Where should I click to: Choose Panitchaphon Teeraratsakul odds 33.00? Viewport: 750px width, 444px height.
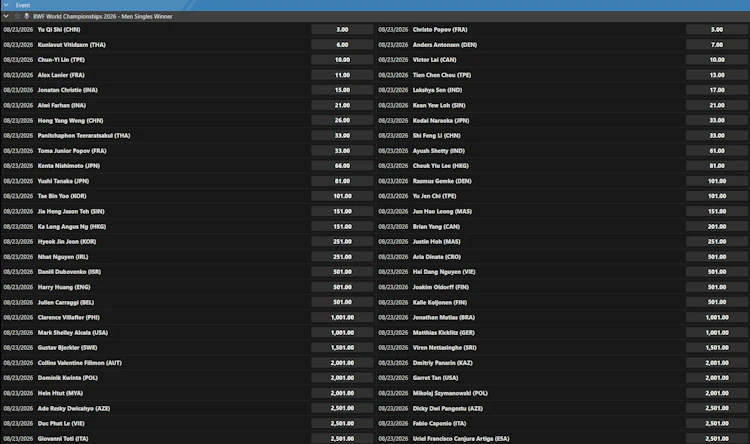point(342,135)
